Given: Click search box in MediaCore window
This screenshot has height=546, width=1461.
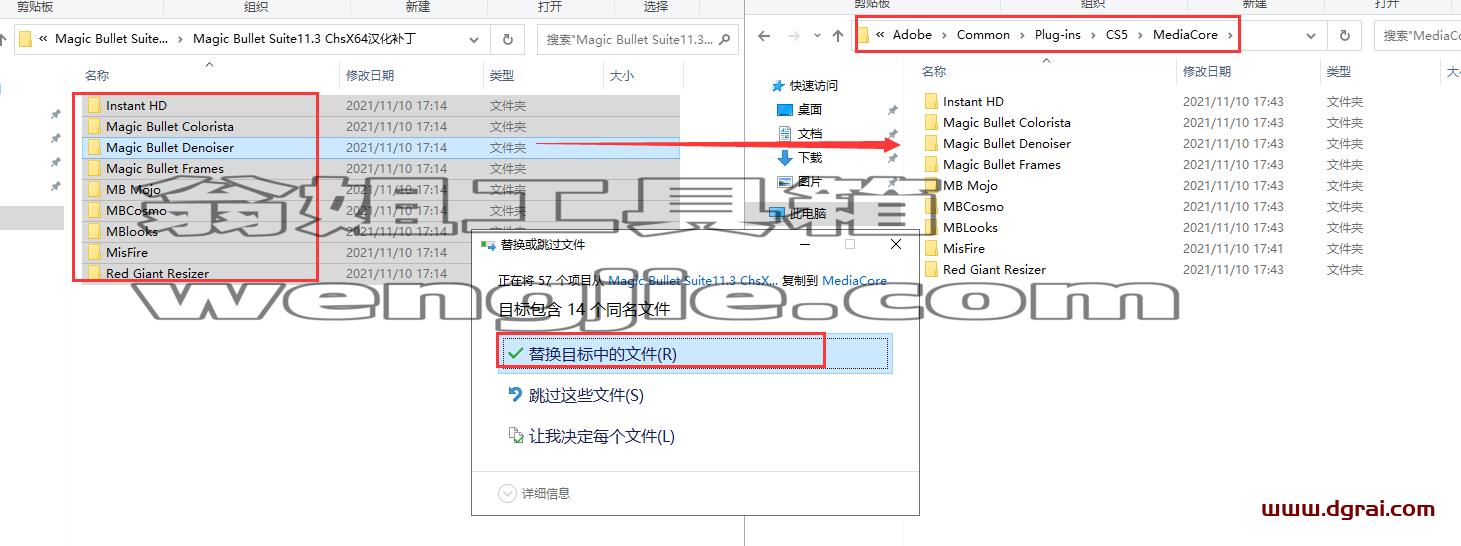Looking at the screenshot, I should pos(1420,36).
